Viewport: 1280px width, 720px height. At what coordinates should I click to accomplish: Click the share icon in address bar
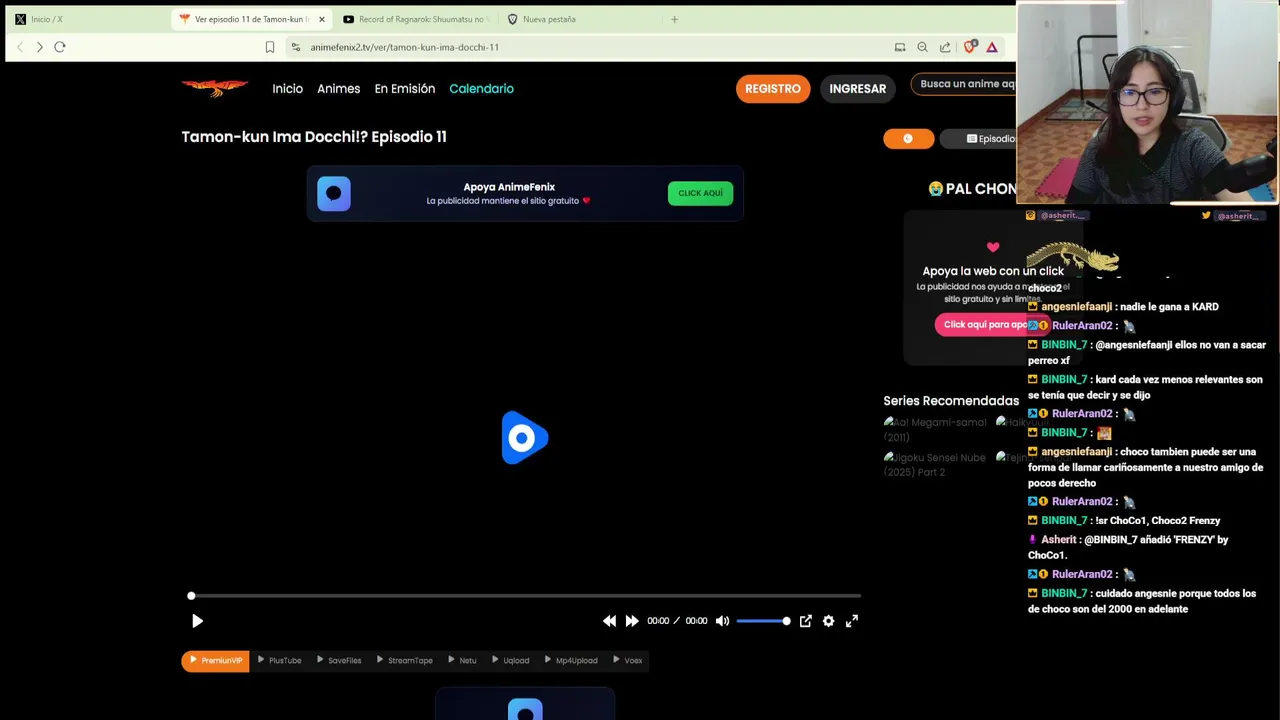945,47
